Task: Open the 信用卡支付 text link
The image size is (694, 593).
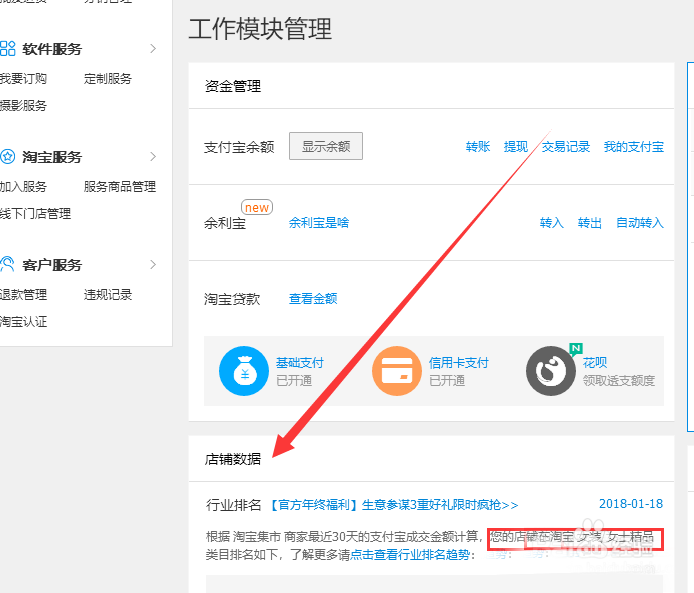Action: tap(459, 362)
